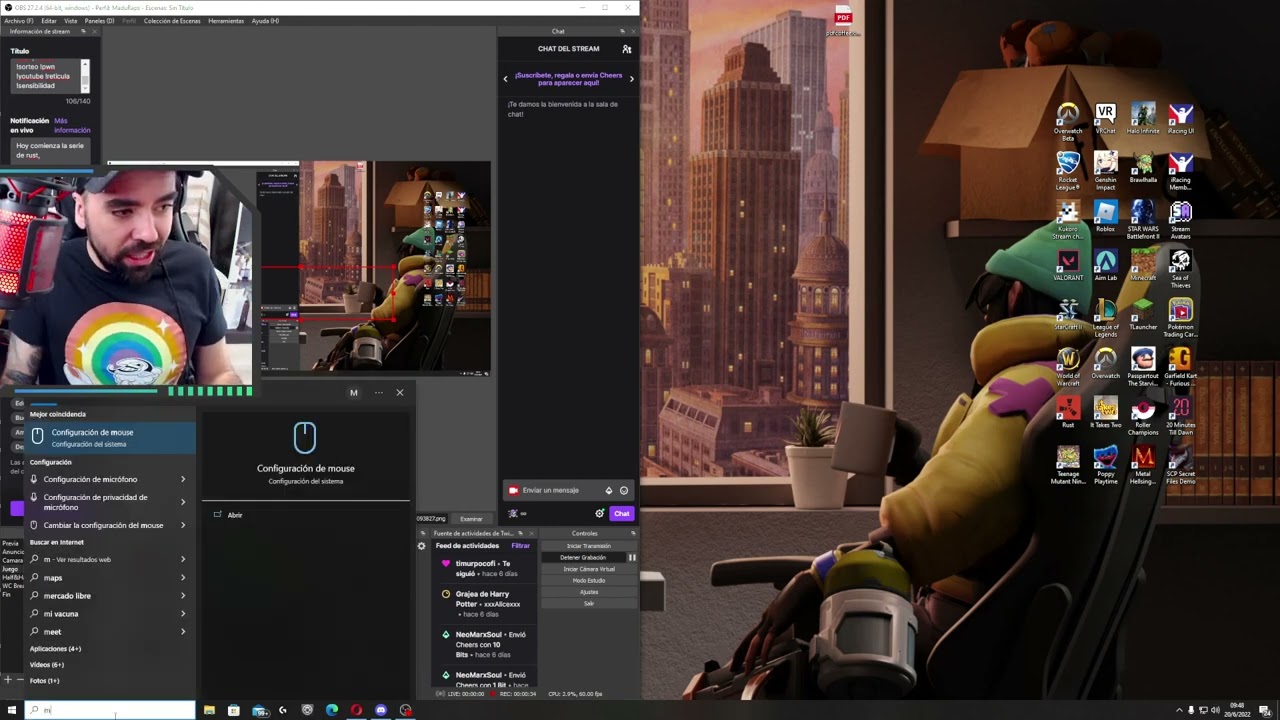This screenshot has height=720, width=1280.
Task: Open the Rocket League desktop shortcut
Action: tap(1068, 170)
